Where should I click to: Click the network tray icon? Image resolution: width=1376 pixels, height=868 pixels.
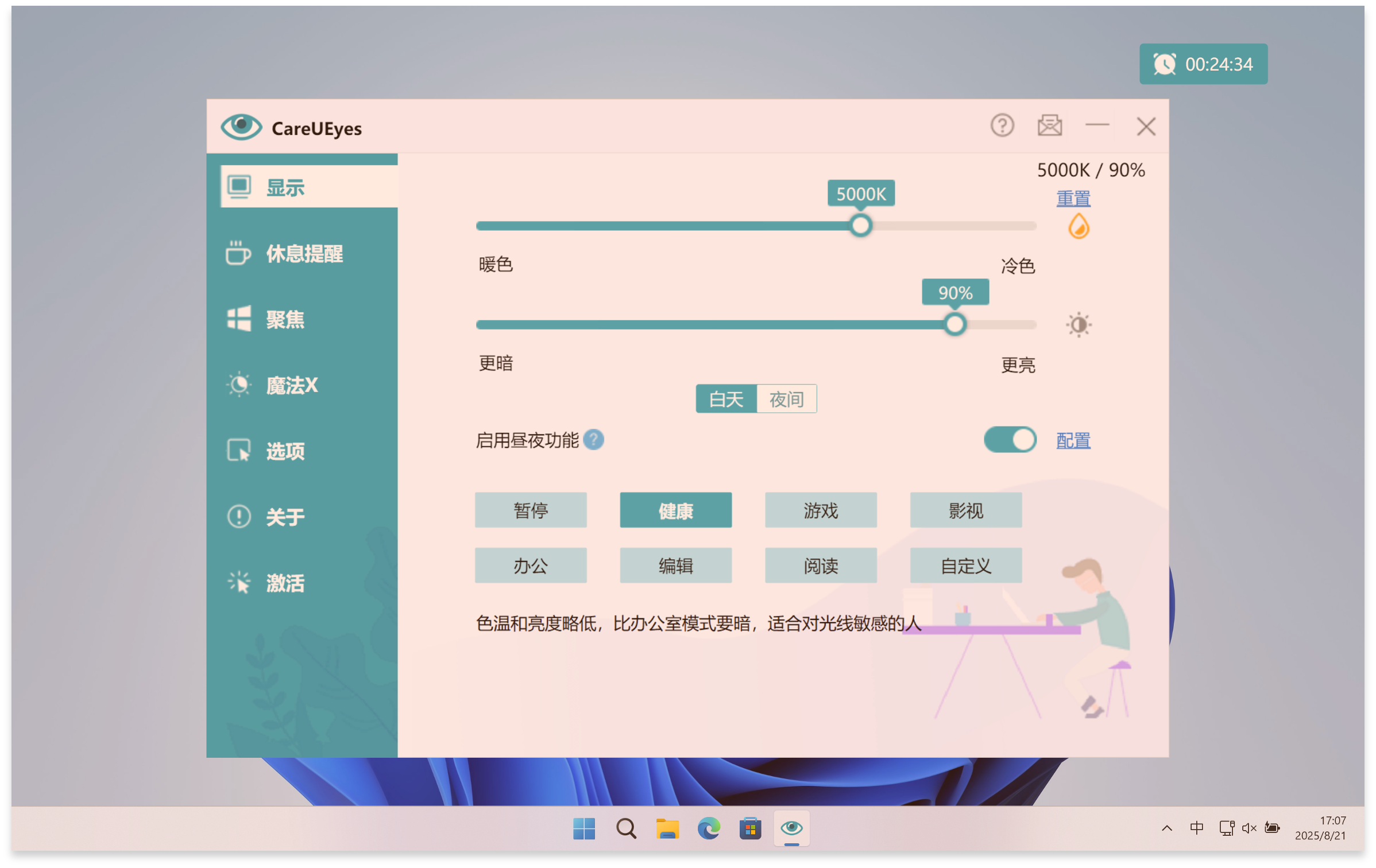click(1226, 828)
